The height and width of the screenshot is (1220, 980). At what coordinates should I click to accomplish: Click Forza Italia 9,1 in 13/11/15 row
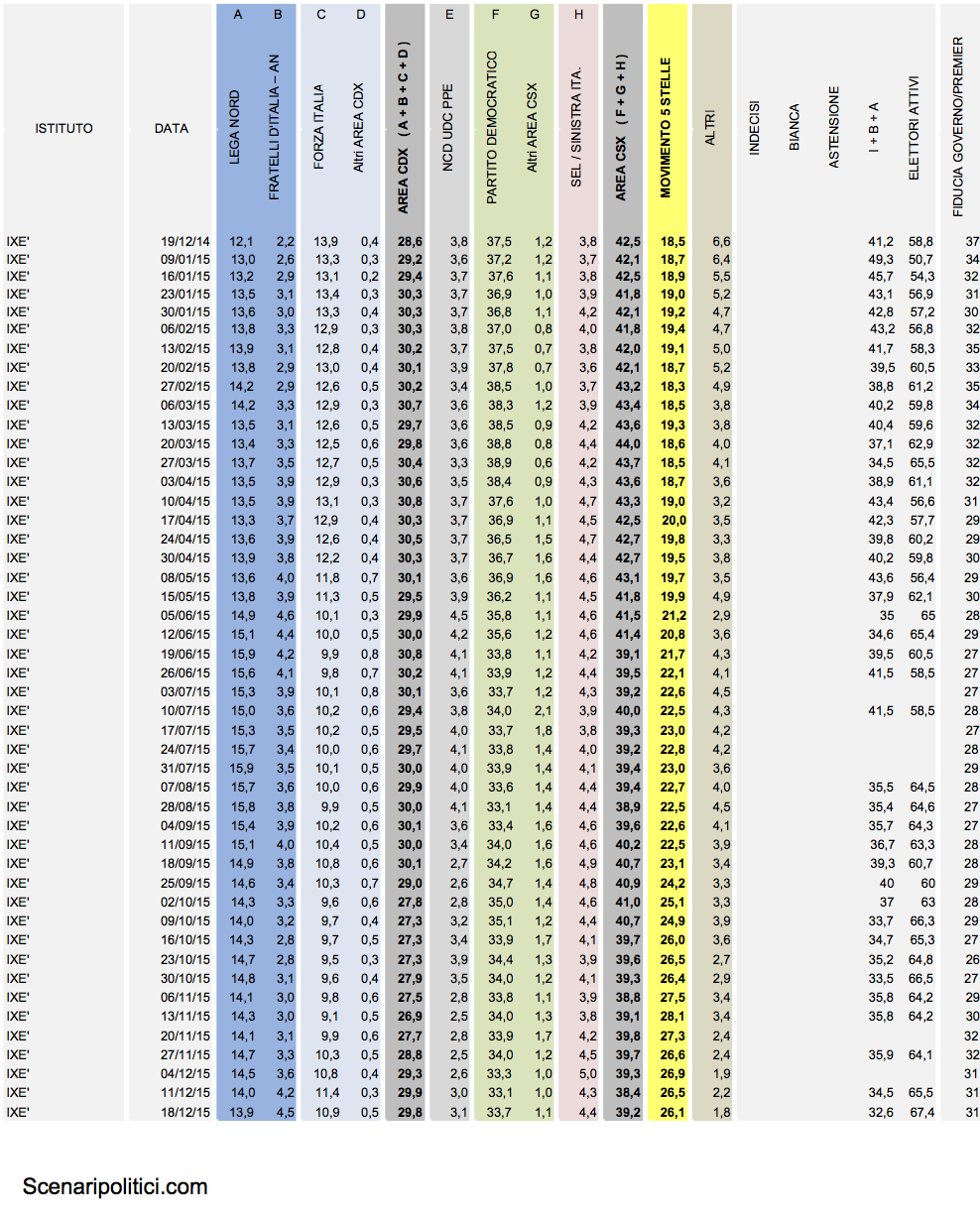[329, 1016]
